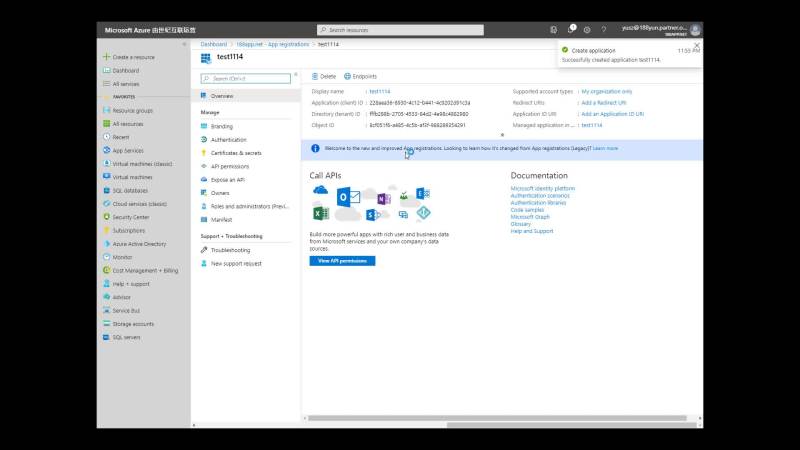Click the test1114 display name link
This screenshot has width=800, height=450.
[x=380, y=91]
